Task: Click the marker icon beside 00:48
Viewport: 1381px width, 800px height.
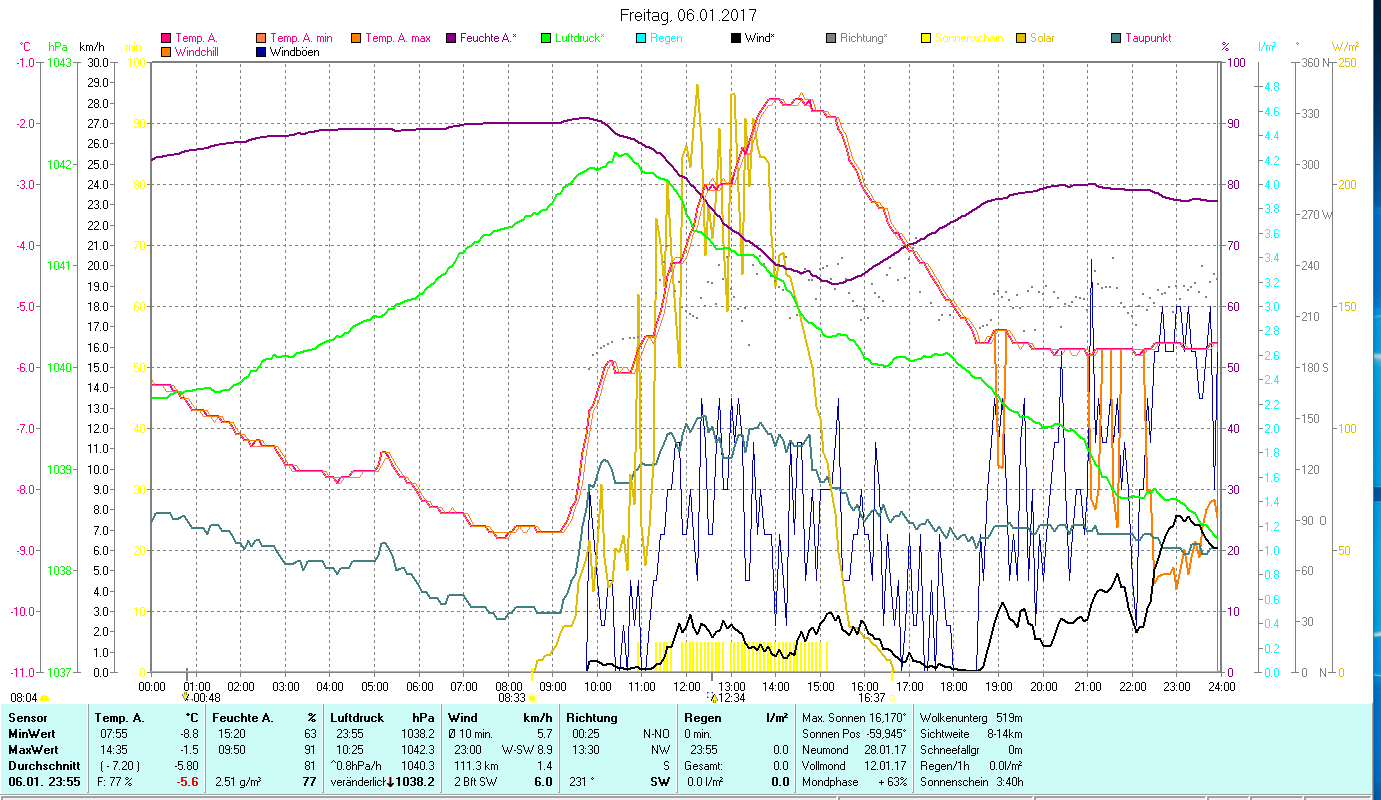Action: point(186,697)
